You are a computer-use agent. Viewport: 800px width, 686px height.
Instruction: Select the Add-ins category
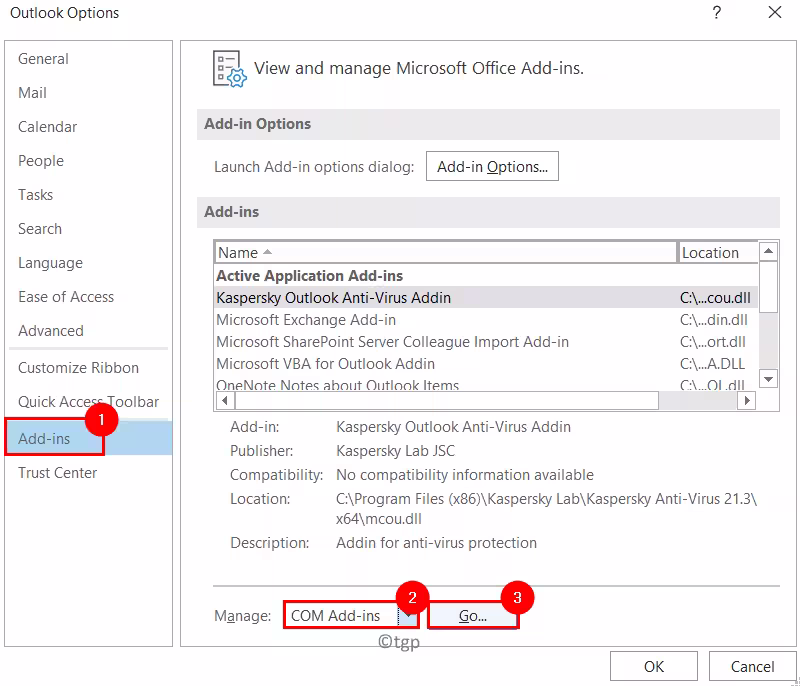tap(44, 439)
